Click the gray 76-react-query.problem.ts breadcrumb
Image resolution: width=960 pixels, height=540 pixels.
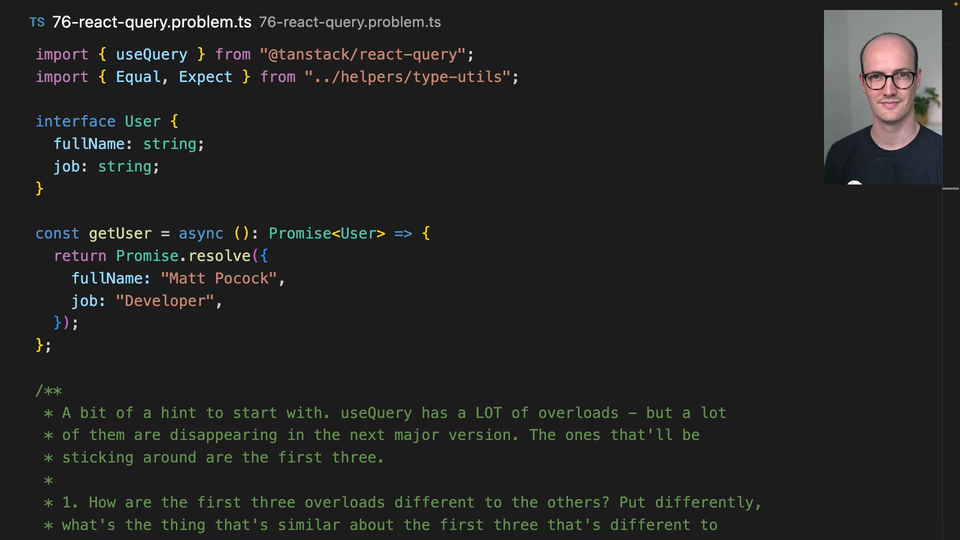(349, 22)
